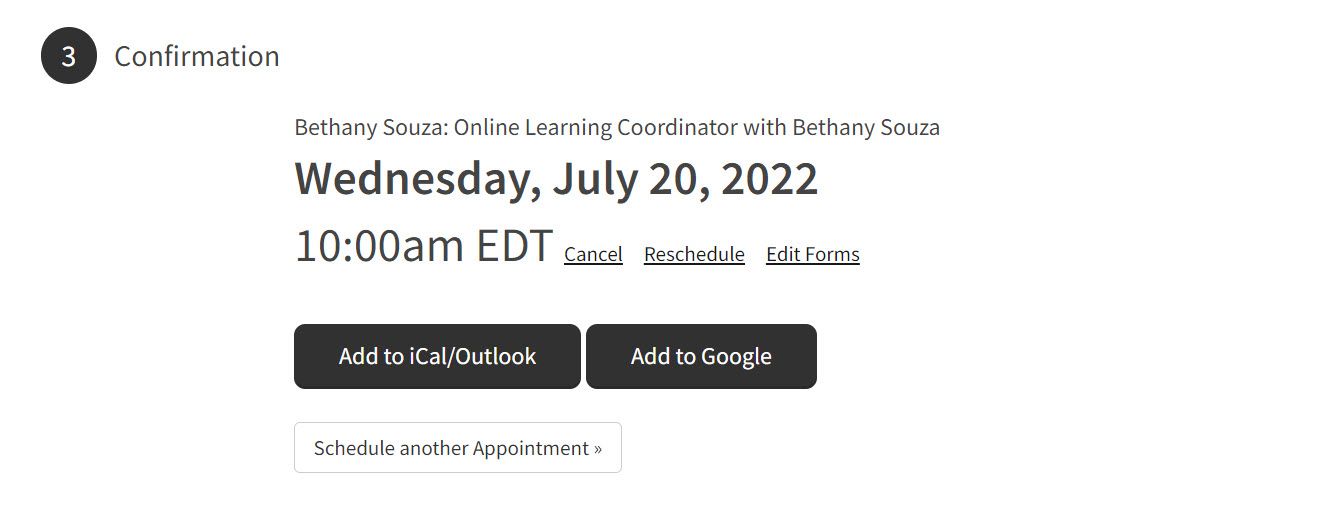Click 'with Bethany Souza' at the title's end

click(x=841, y=128)
